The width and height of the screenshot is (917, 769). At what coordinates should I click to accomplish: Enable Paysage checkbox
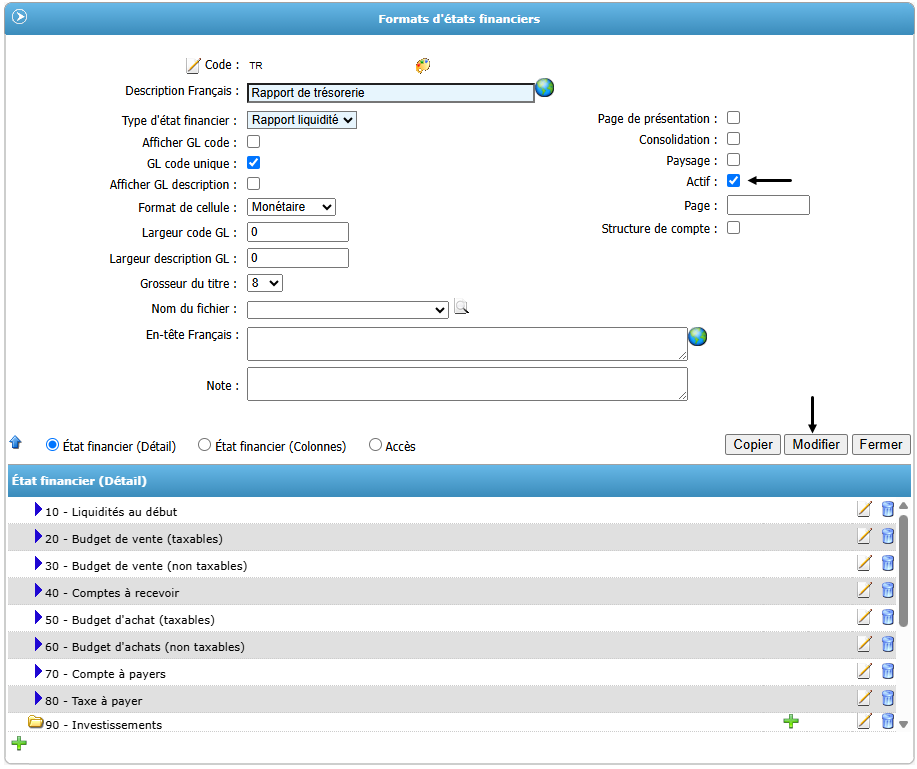point(733,160)
